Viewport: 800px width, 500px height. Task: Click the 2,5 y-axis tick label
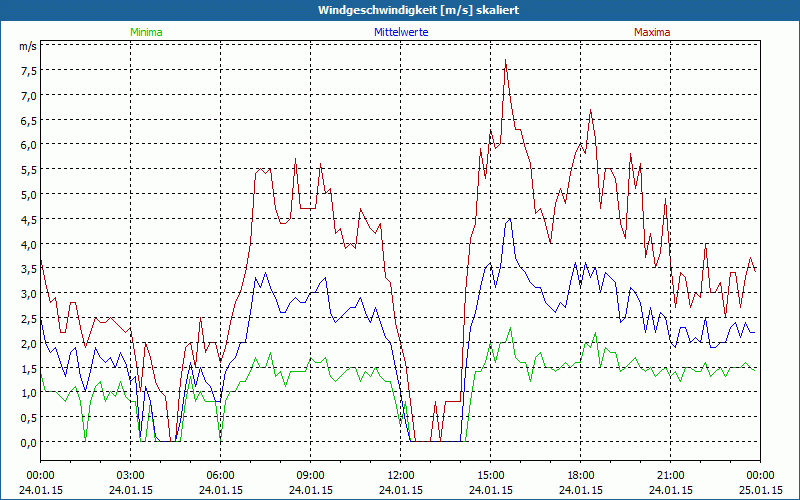pyautogui.click(x=27, y=318)
